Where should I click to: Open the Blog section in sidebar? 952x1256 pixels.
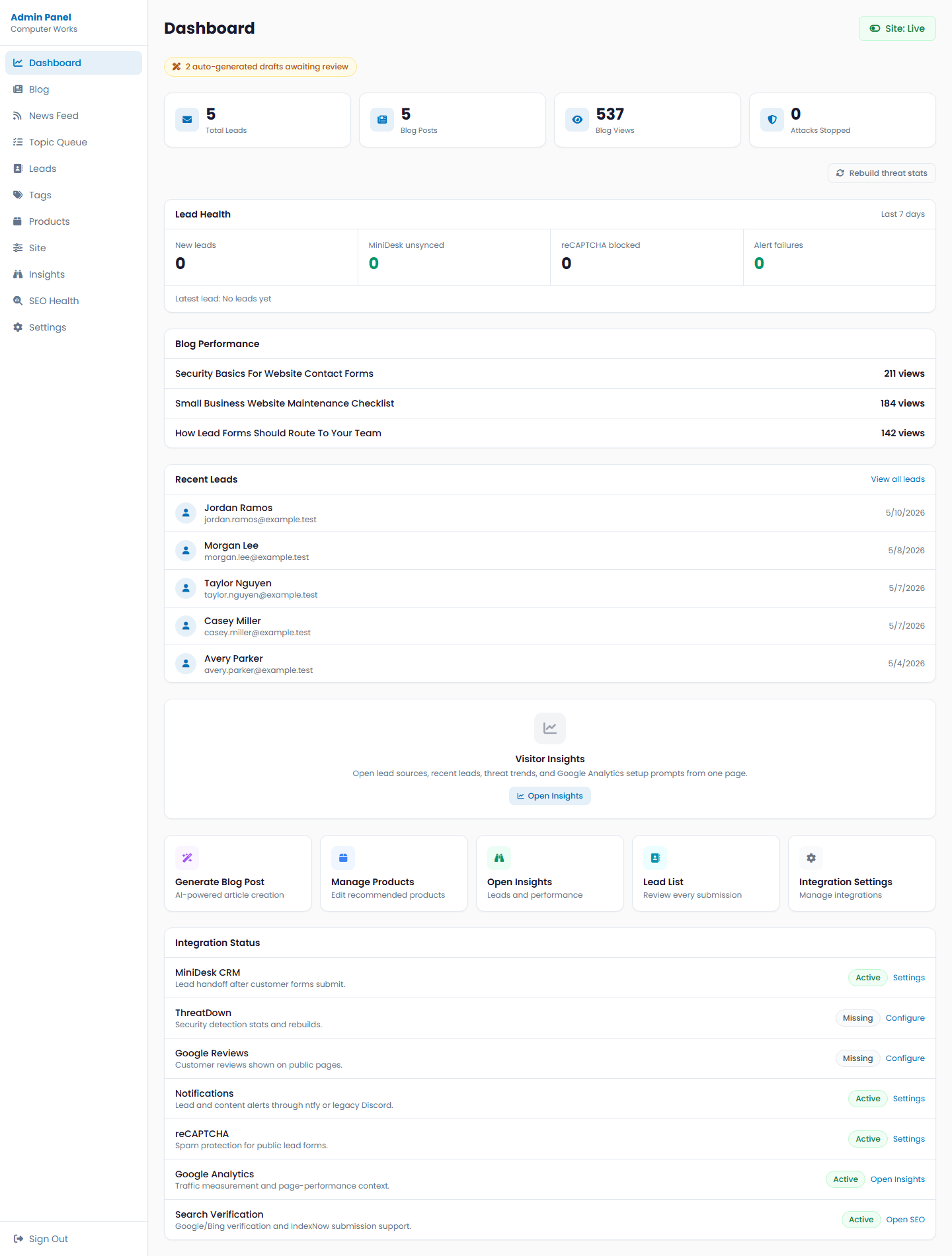click(73, 89)
